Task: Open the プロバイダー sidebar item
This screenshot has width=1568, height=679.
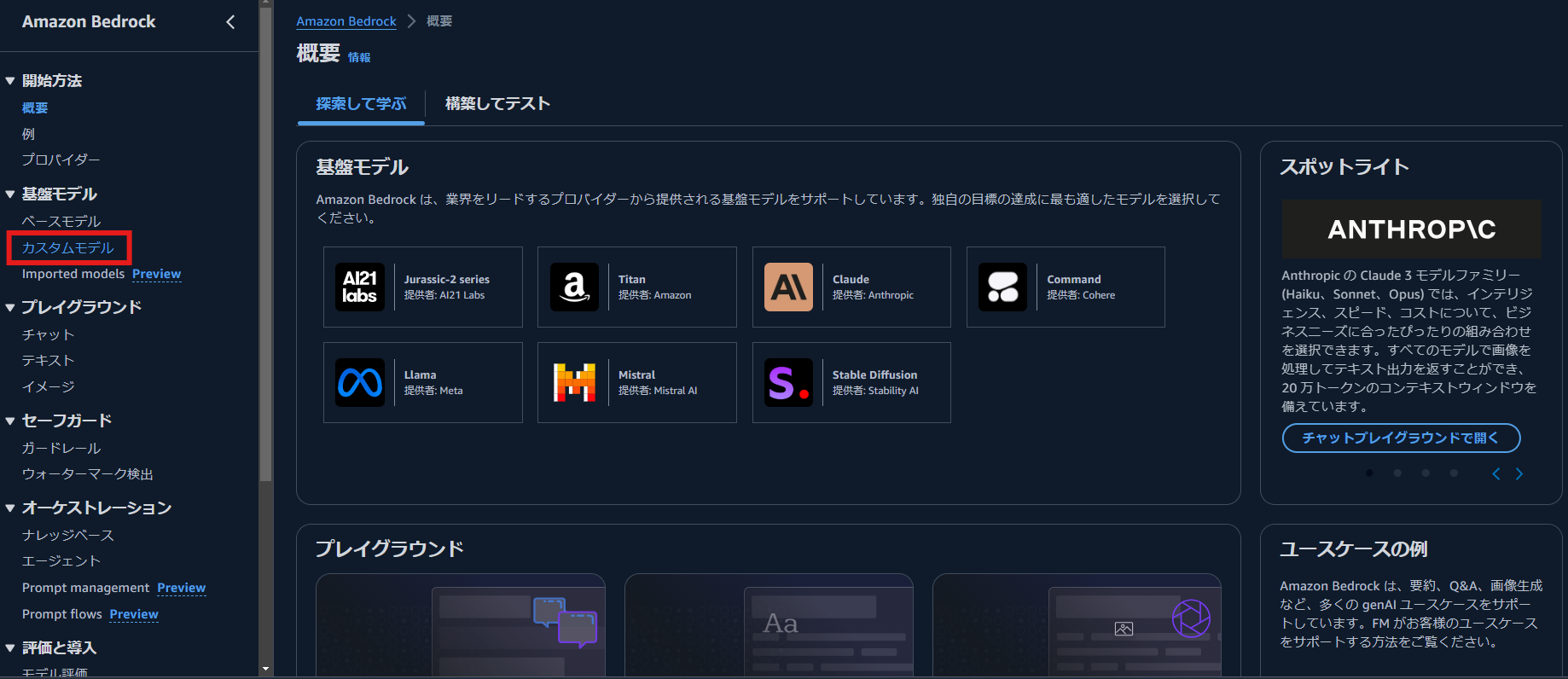Action: tap(61, 160)
